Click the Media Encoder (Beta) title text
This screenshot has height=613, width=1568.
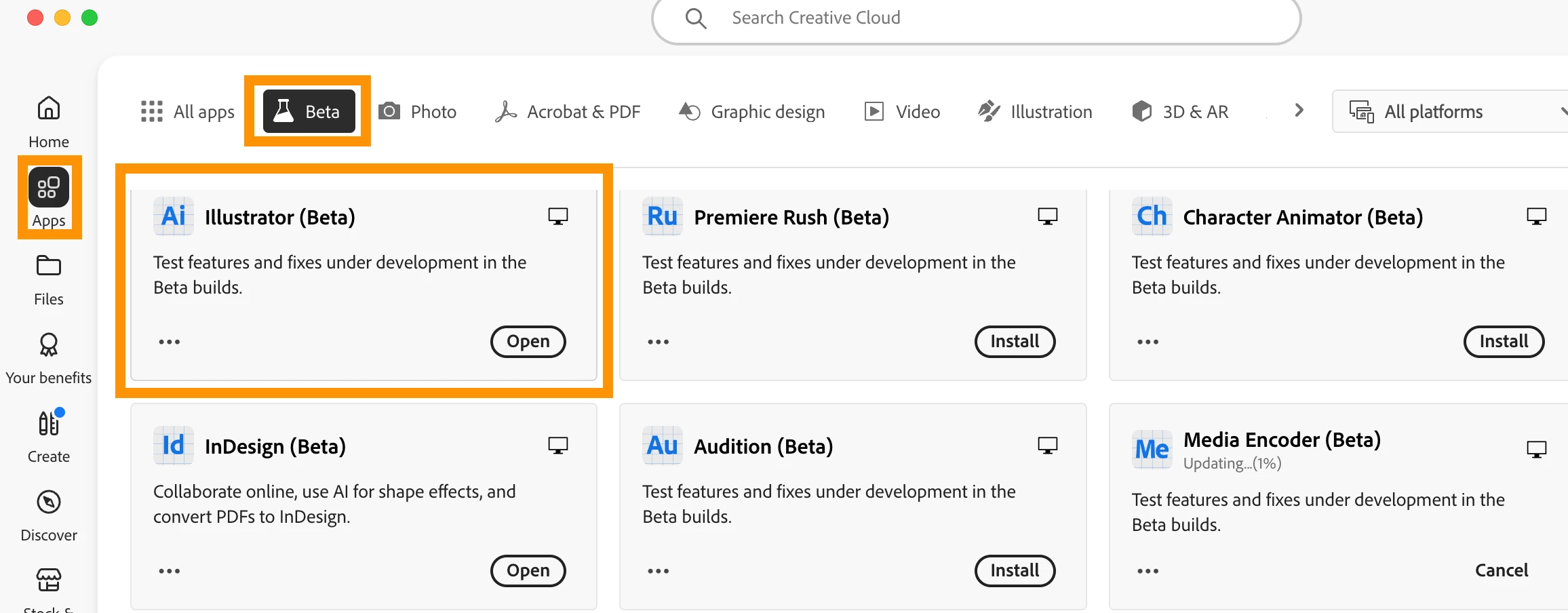pyautogui.click(x=1282, y=440)
